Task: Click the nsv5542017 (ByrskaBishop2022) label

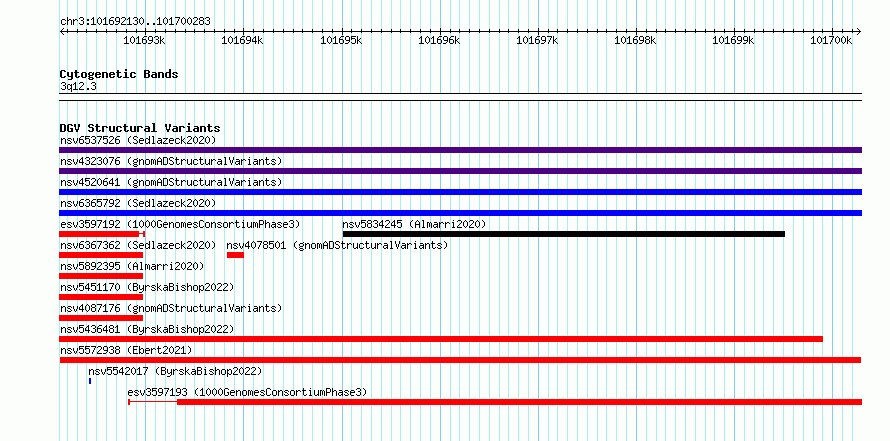Action: tap(175, 371)
